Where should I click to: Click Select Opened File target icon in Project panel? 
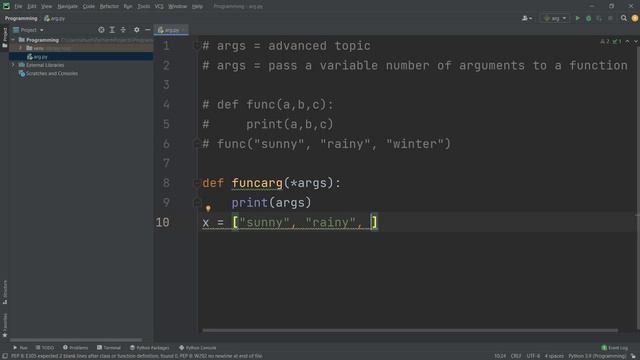pyautogui.click(x=101, y=30)
